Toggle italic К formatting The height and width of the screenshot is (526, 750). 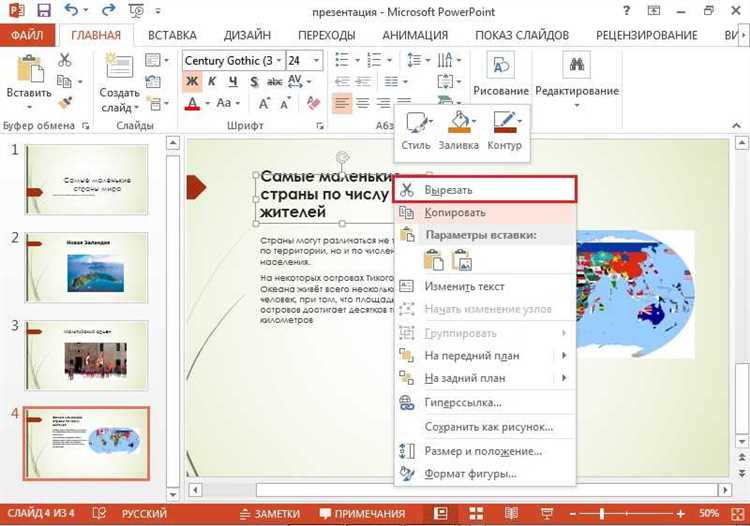coord(212,82)
